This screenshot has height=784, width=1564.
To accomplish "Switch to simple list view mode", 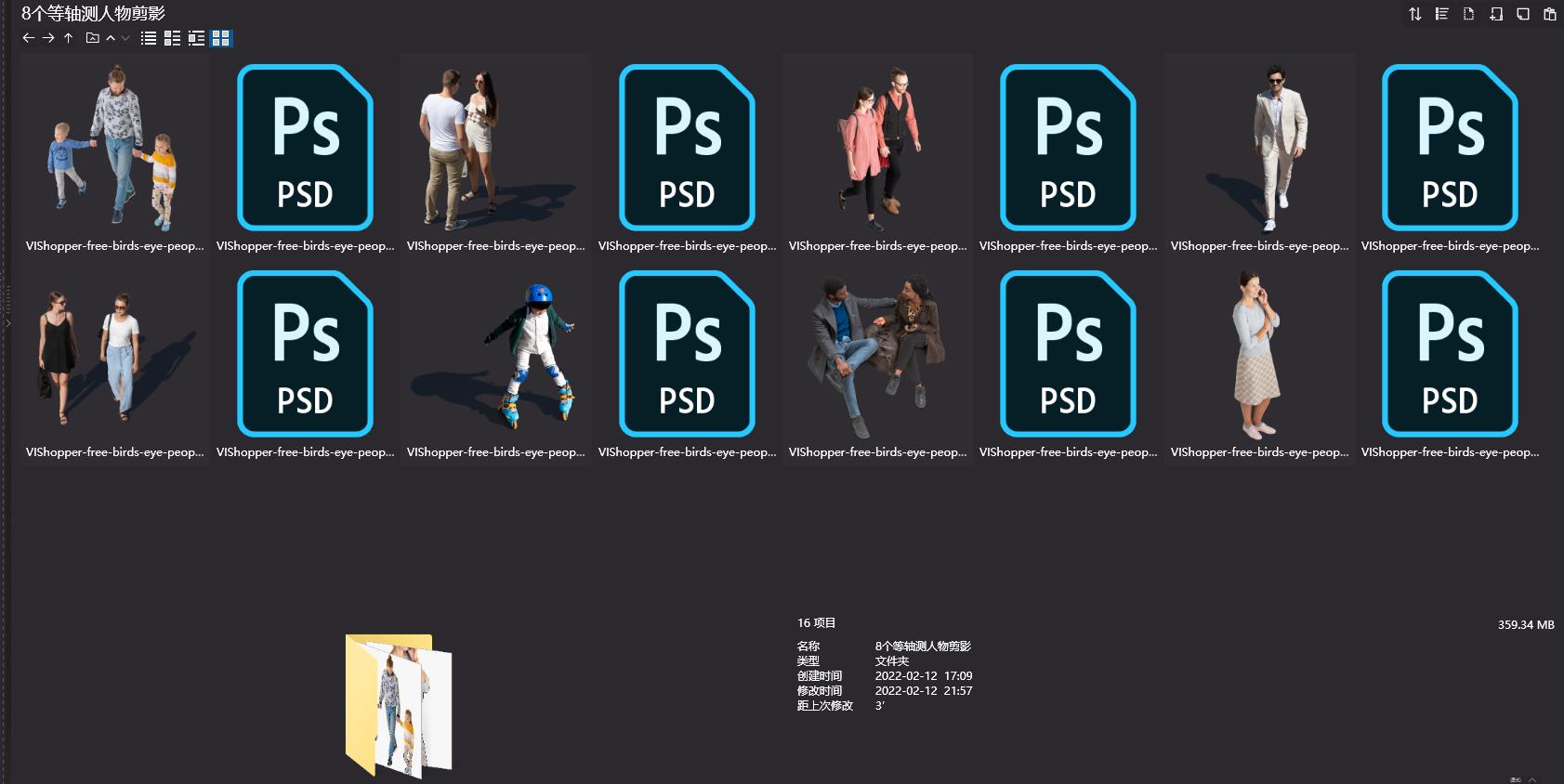I will click(149, 38).
